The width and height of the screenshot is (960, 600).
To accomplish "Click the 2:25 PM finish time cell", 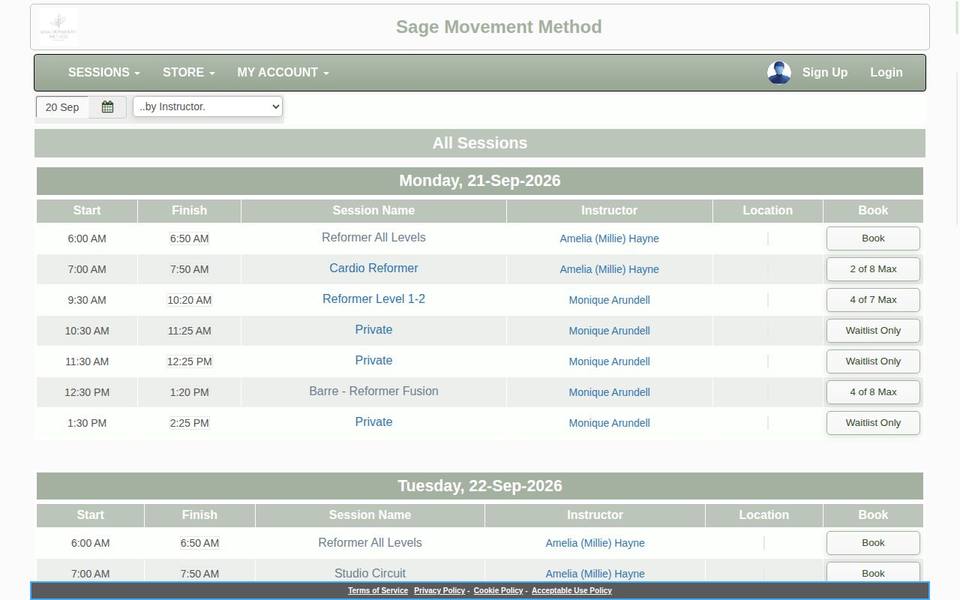I will tap(189, 423).
